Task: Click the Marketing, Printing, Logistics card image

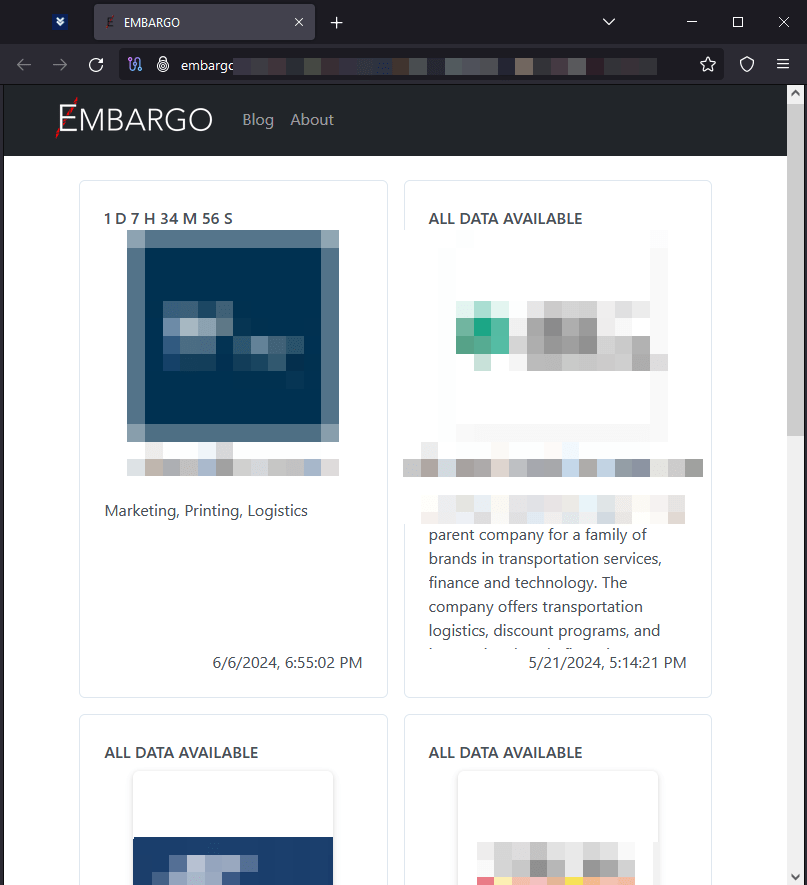Action: 233,336
